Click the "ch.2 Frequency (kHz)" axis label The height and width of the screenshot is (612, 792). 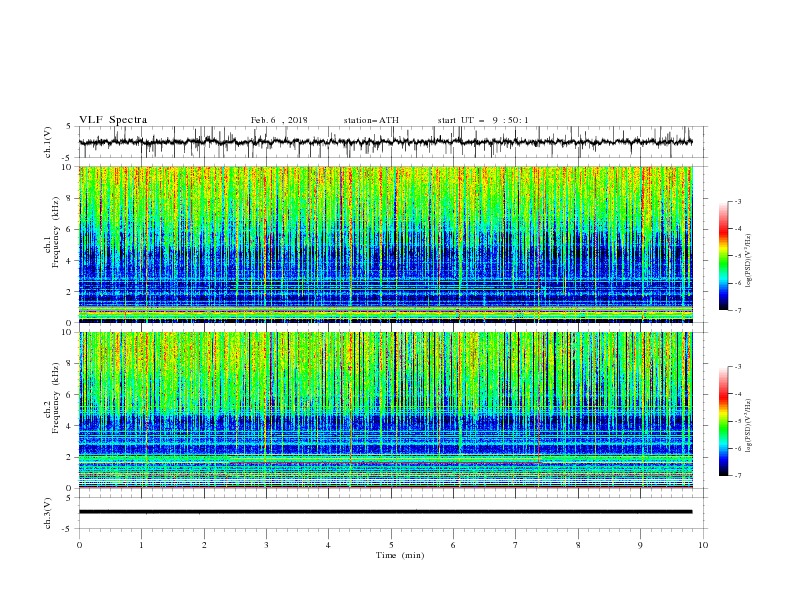pos(52,398)
